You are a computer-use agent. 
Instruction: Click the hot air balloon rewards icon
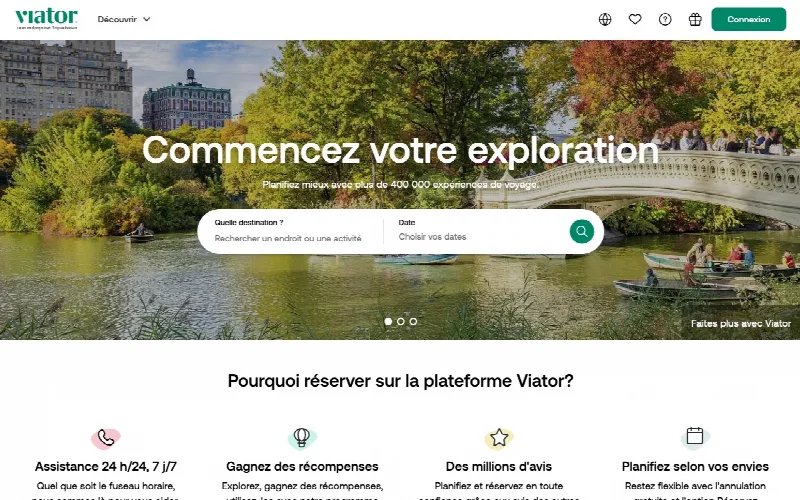click(302, 438)
